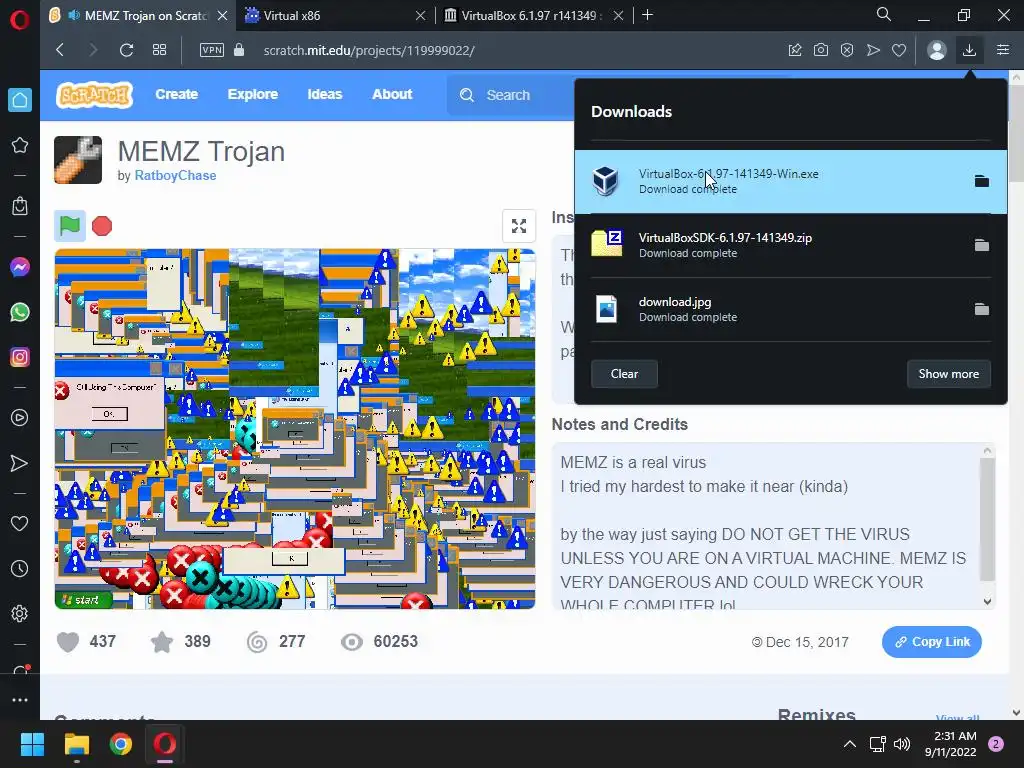Click the remixes spiral count
This screenshot has width=1024, height=768.
click(x=276, y=642)
